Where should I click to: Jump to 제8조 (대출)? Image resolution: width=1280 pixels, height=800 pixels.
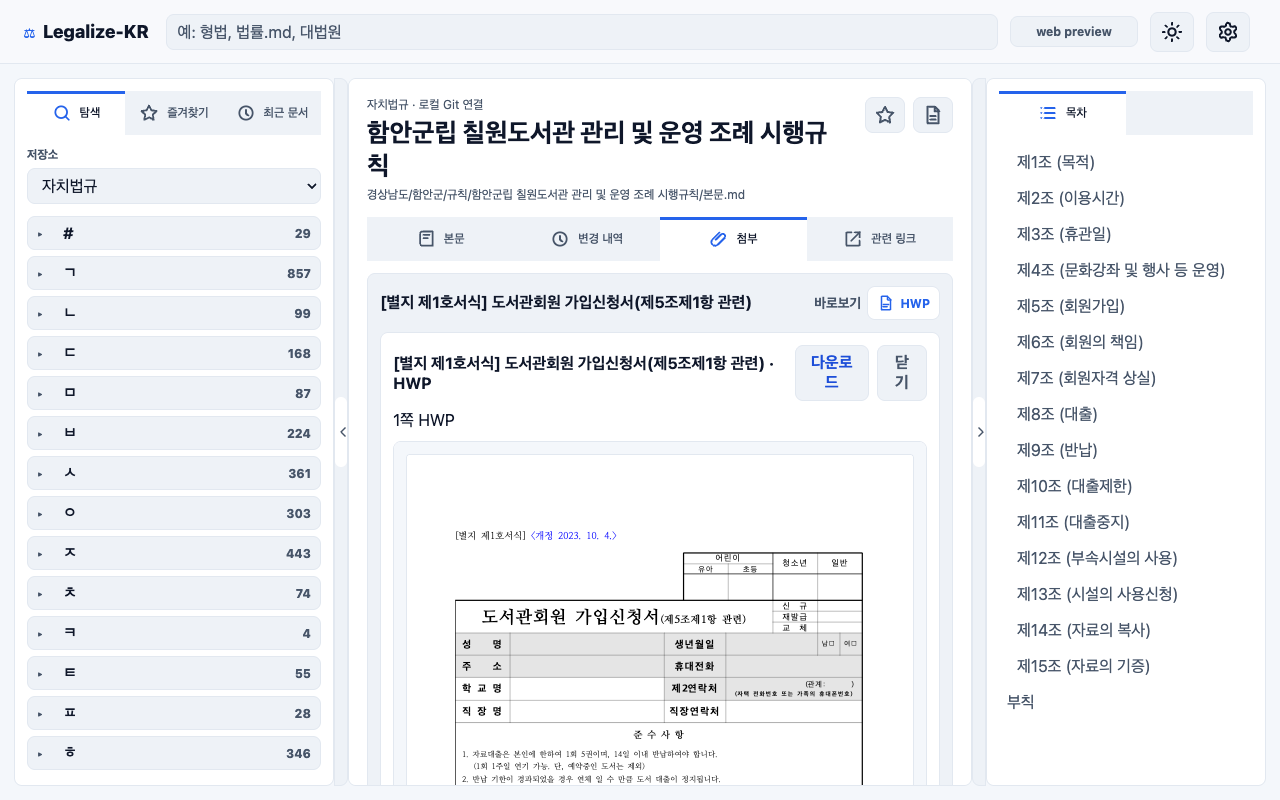[x=1056, y=414]
